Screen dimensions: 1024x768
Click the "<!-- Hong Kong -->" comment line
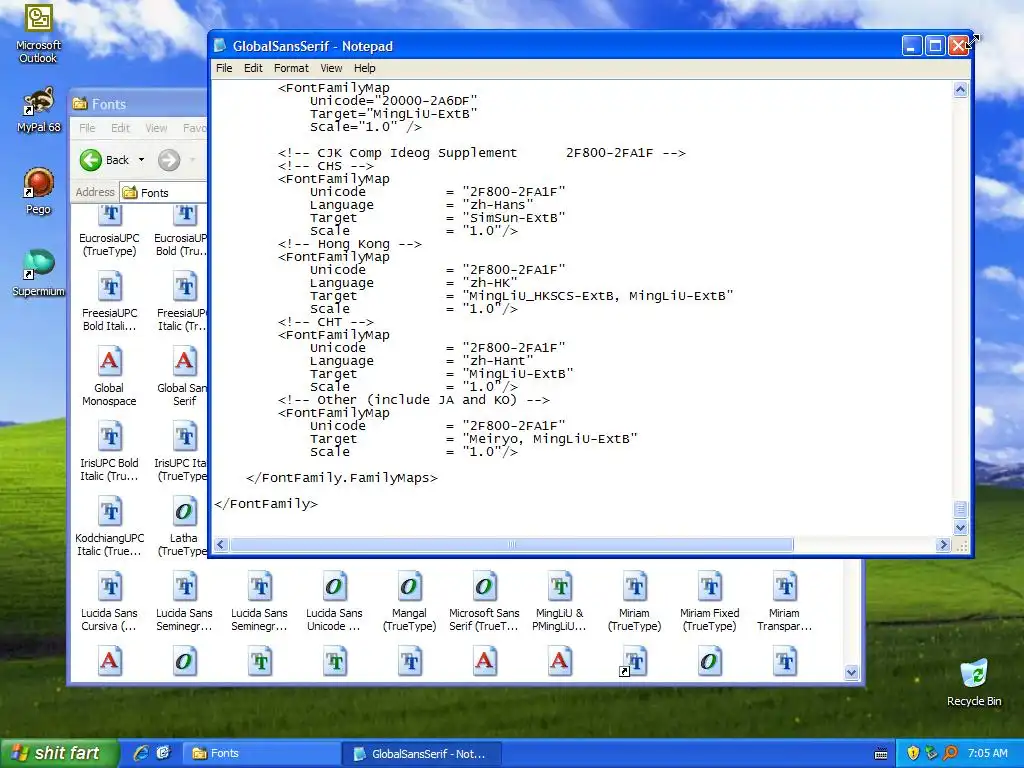(349, 244)
